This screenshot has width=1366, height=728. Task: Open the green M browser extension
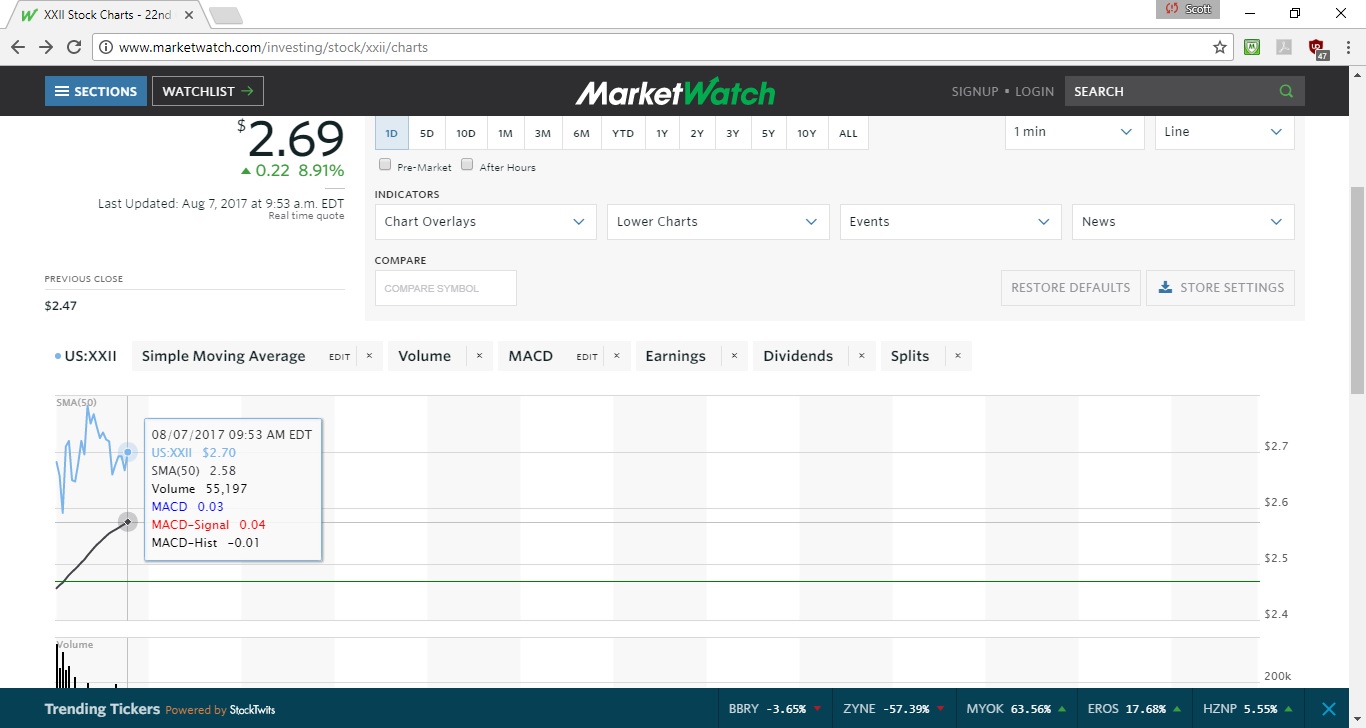pyautogui.click(x=1252, y=47)
